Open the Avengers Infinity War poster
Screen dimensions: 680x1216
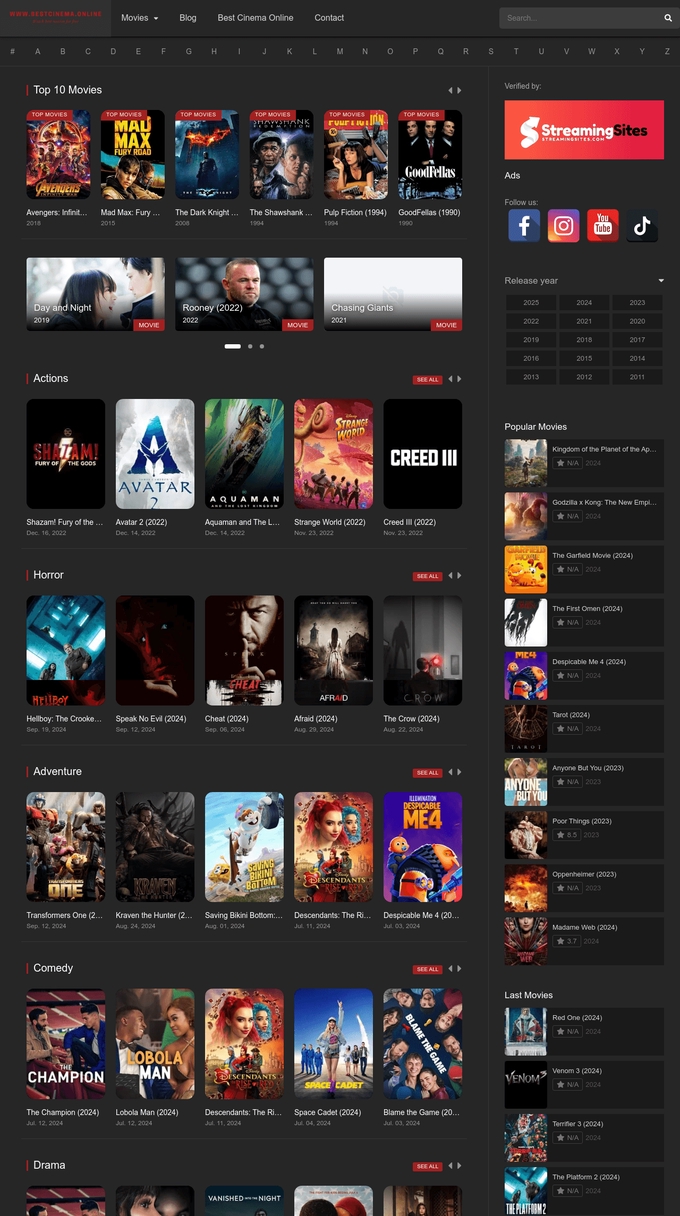click(58, 155)
